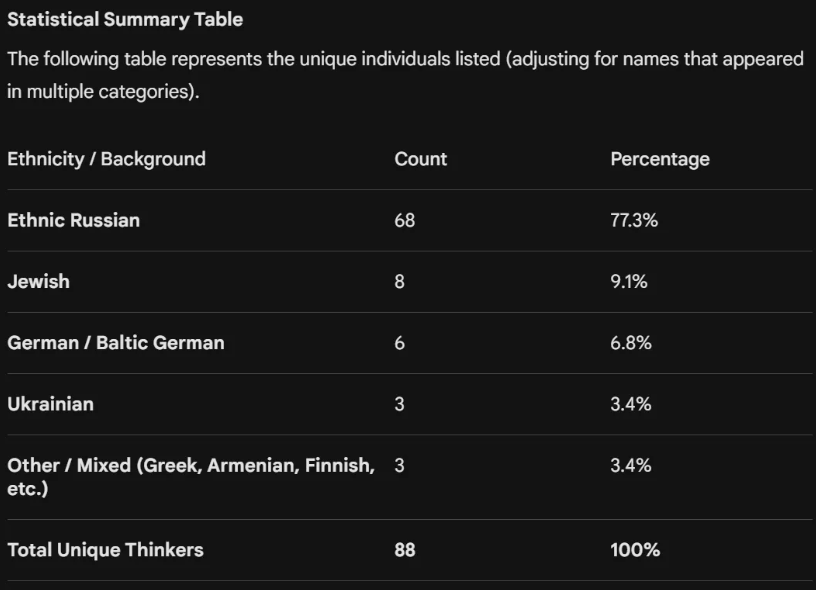The image size is (816, 590).
Task: Click the Other / Mixed 3.4% cell
Action: pos(631,465)
